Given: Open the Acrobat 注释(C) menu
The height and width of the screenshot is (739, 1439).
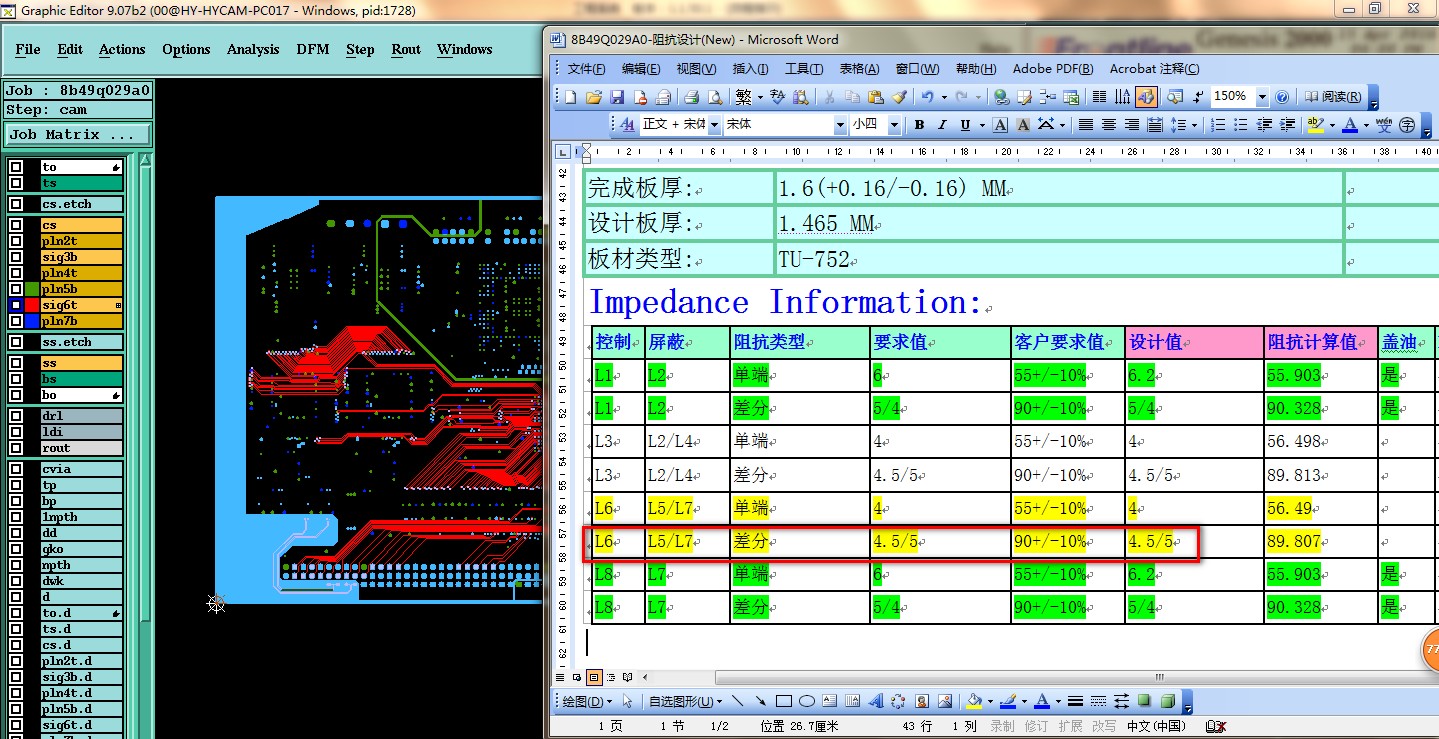Looking at the screenshot, I should coord(1154,69).
